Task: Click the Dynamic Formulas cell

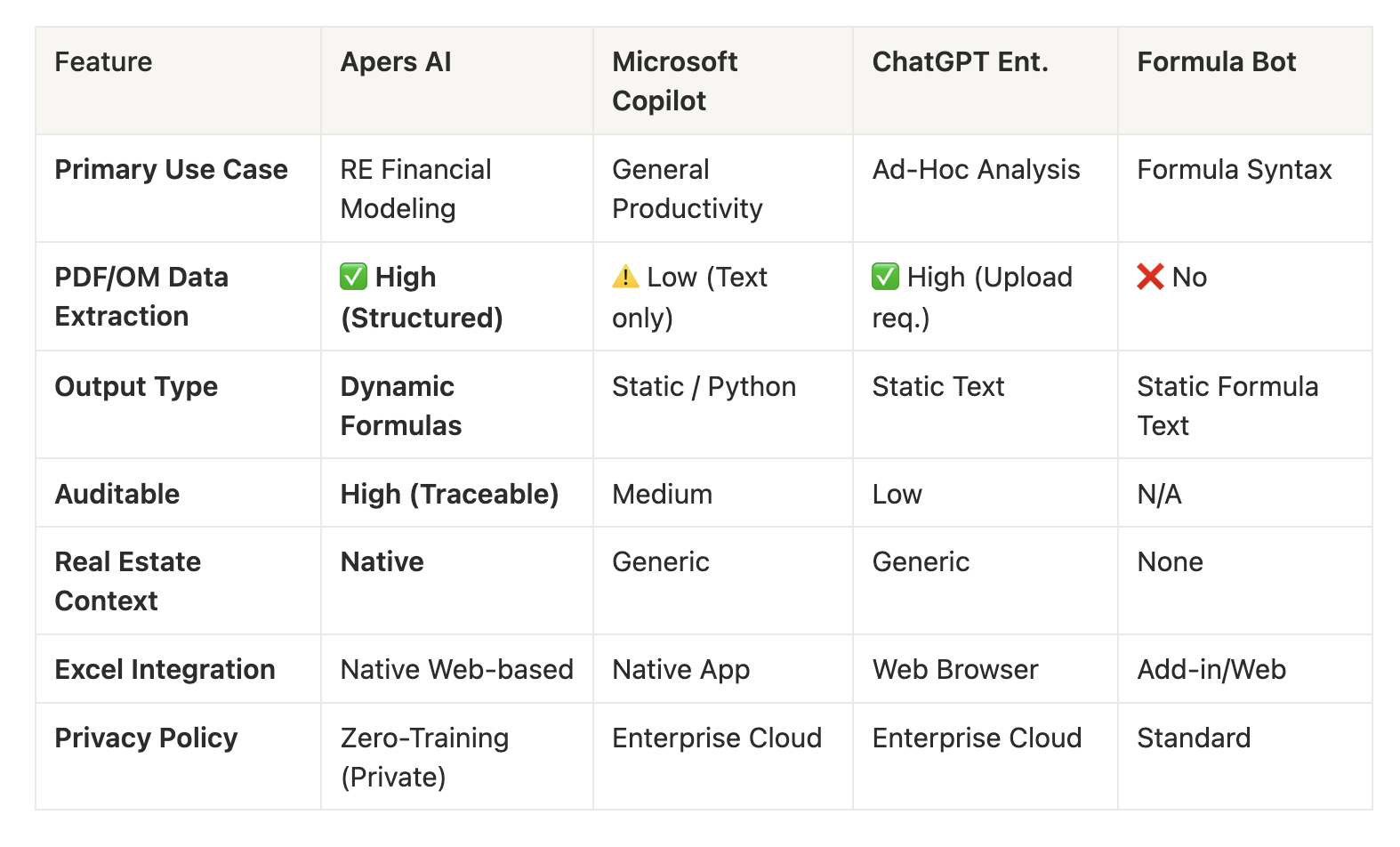Action: [400, 406]
